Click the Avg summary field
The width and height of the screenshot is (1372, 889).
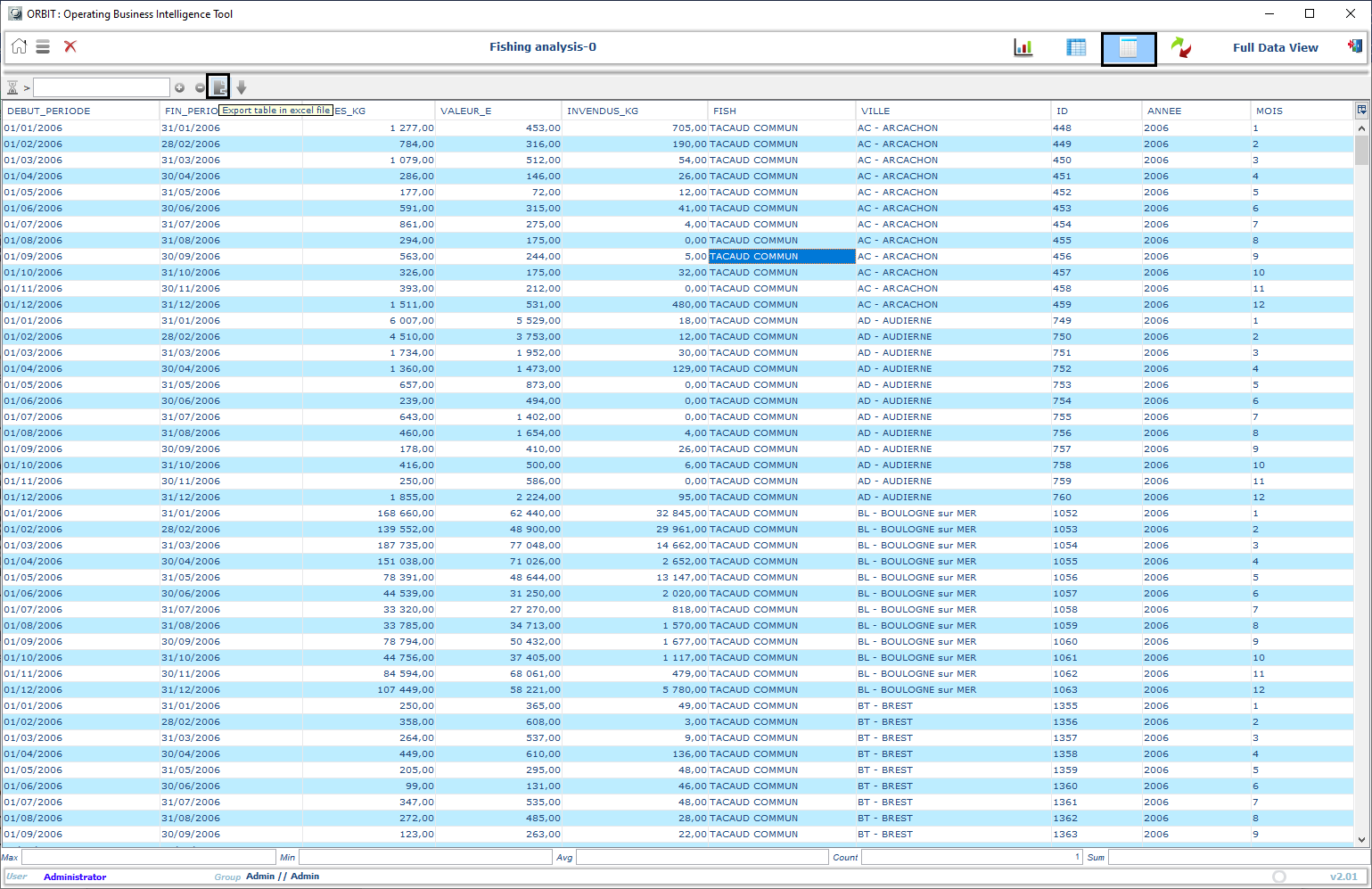(x=702, y=857)
